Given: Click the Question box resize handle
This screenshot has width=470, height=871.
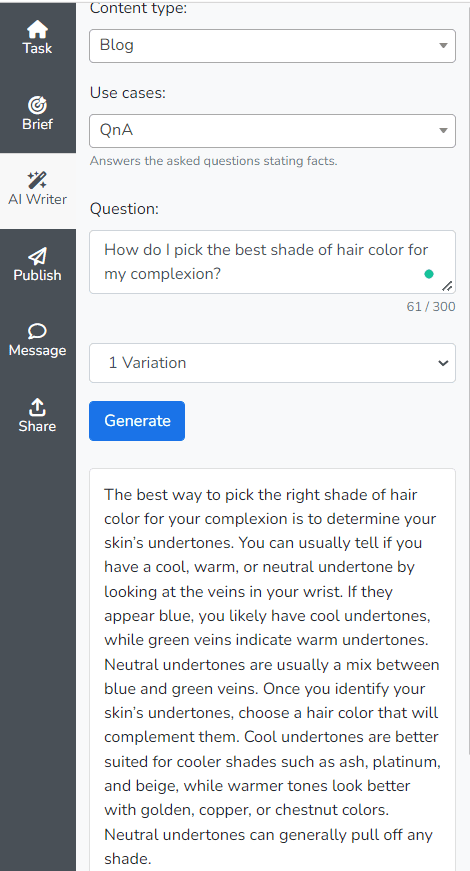Looking at the screenshot, I should 447,286.
